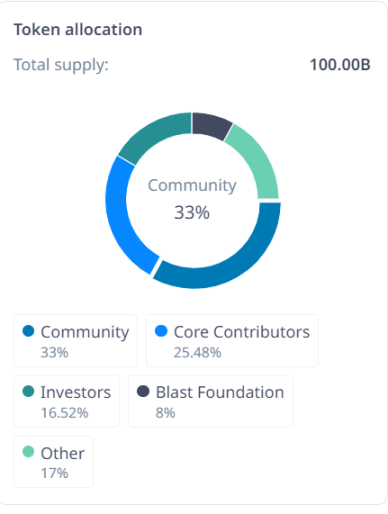The height and width of the screenshot is (514, 388).
Task: Click the Other legend color dot
Action: coord(28,452)
